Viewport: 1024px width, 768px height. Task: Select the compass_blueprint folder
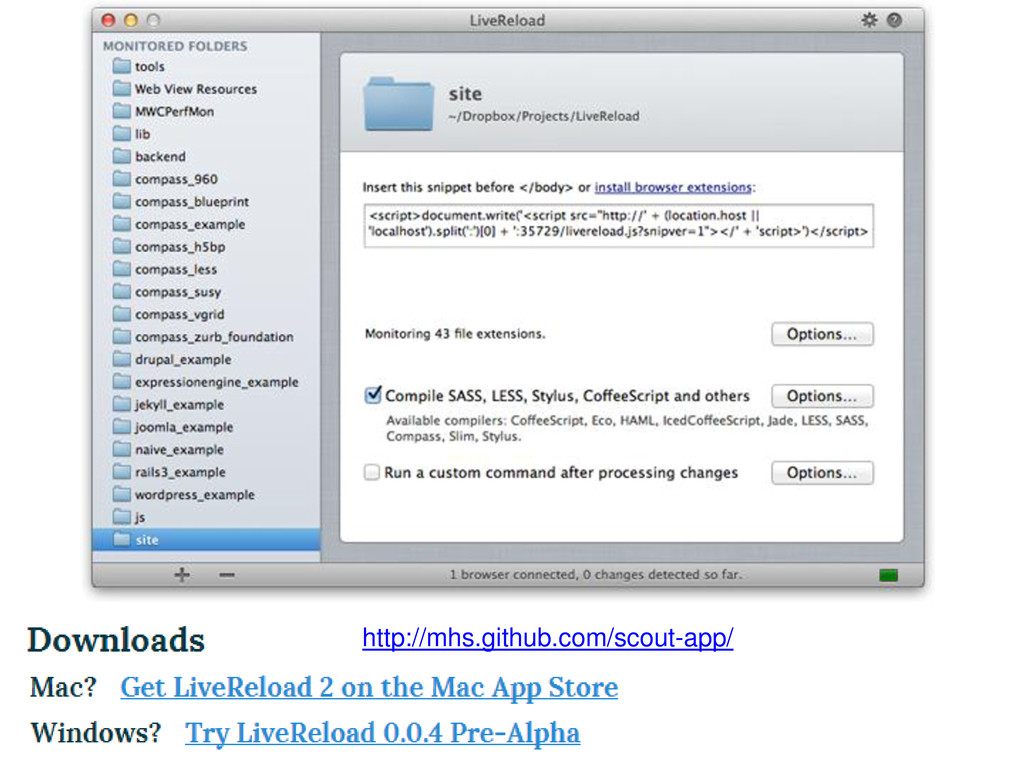click(192, 201)
